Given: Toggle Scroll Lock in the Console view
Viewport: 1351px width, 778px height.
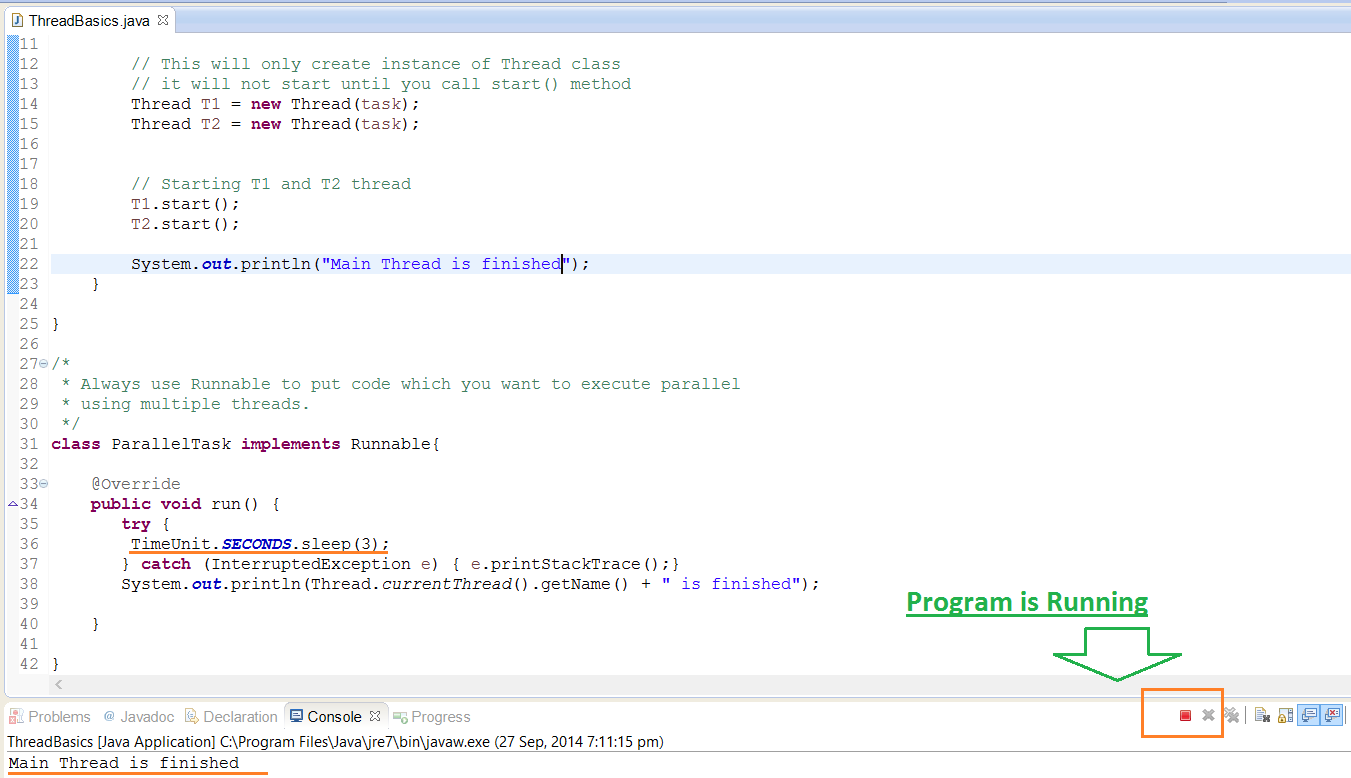Looking at the screenshot, I should tap(1286, 715).
